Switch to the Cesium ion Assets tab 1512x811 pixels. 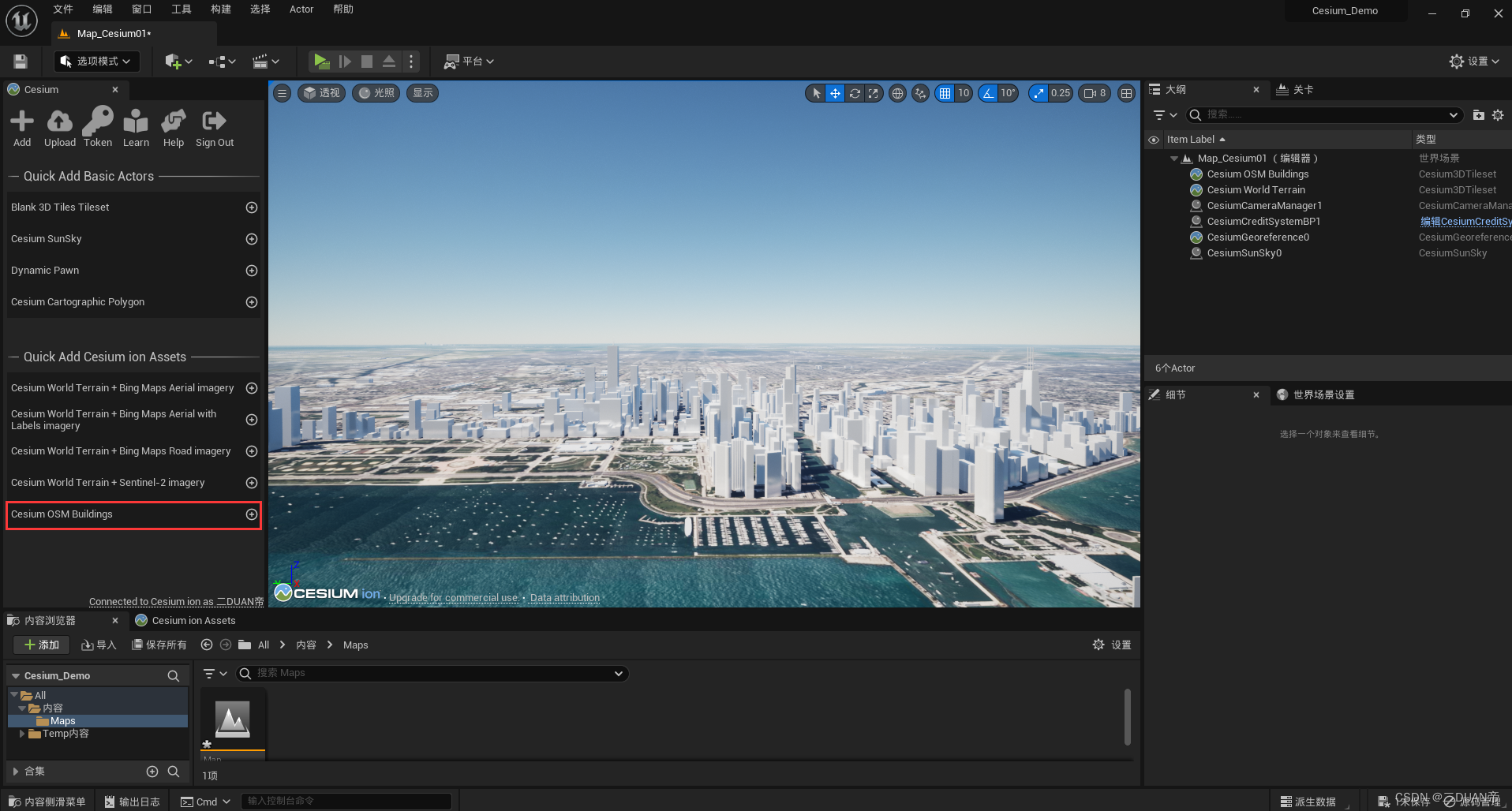[193, 620]
